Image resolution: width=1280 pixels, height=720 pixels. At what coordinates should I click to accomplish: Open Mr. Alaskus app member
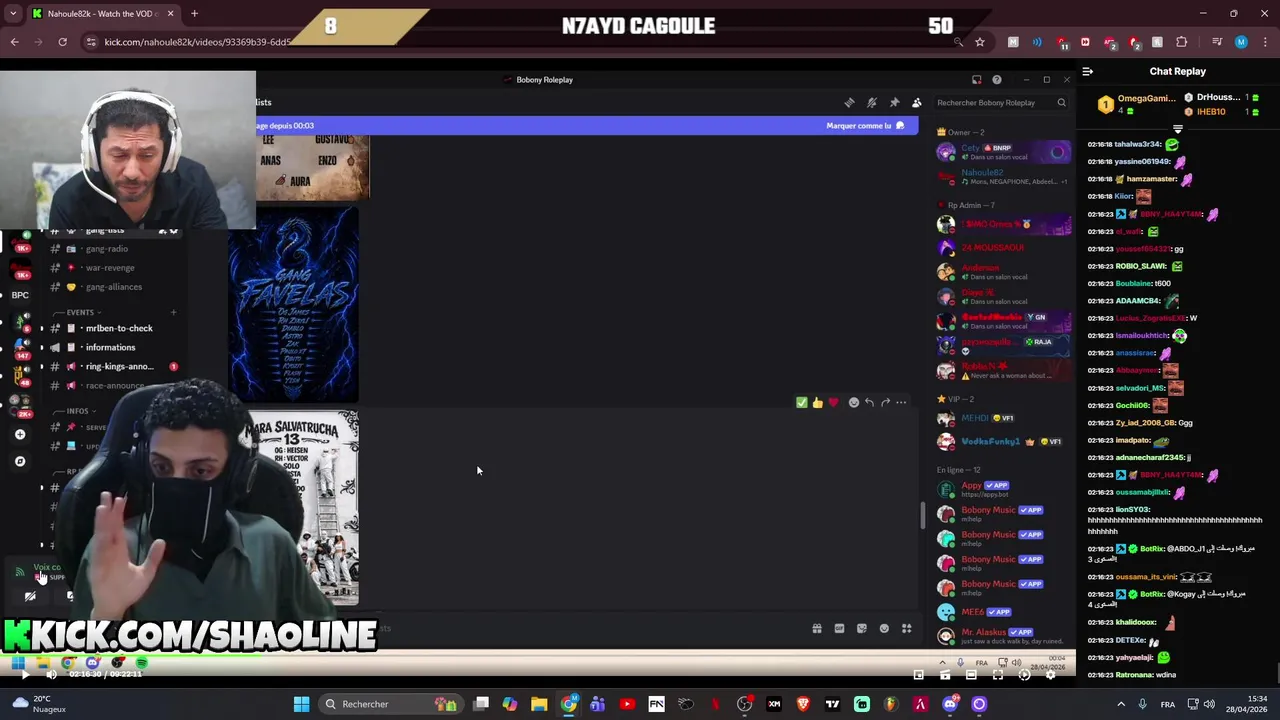coord(1003,636)
